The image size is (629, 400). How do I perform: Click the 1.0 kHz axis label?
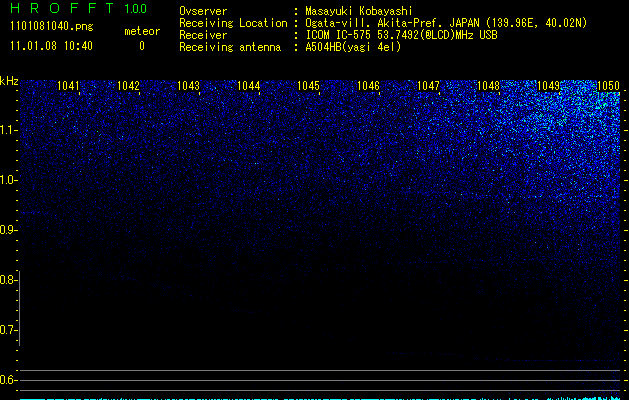(x=8, y=181)
